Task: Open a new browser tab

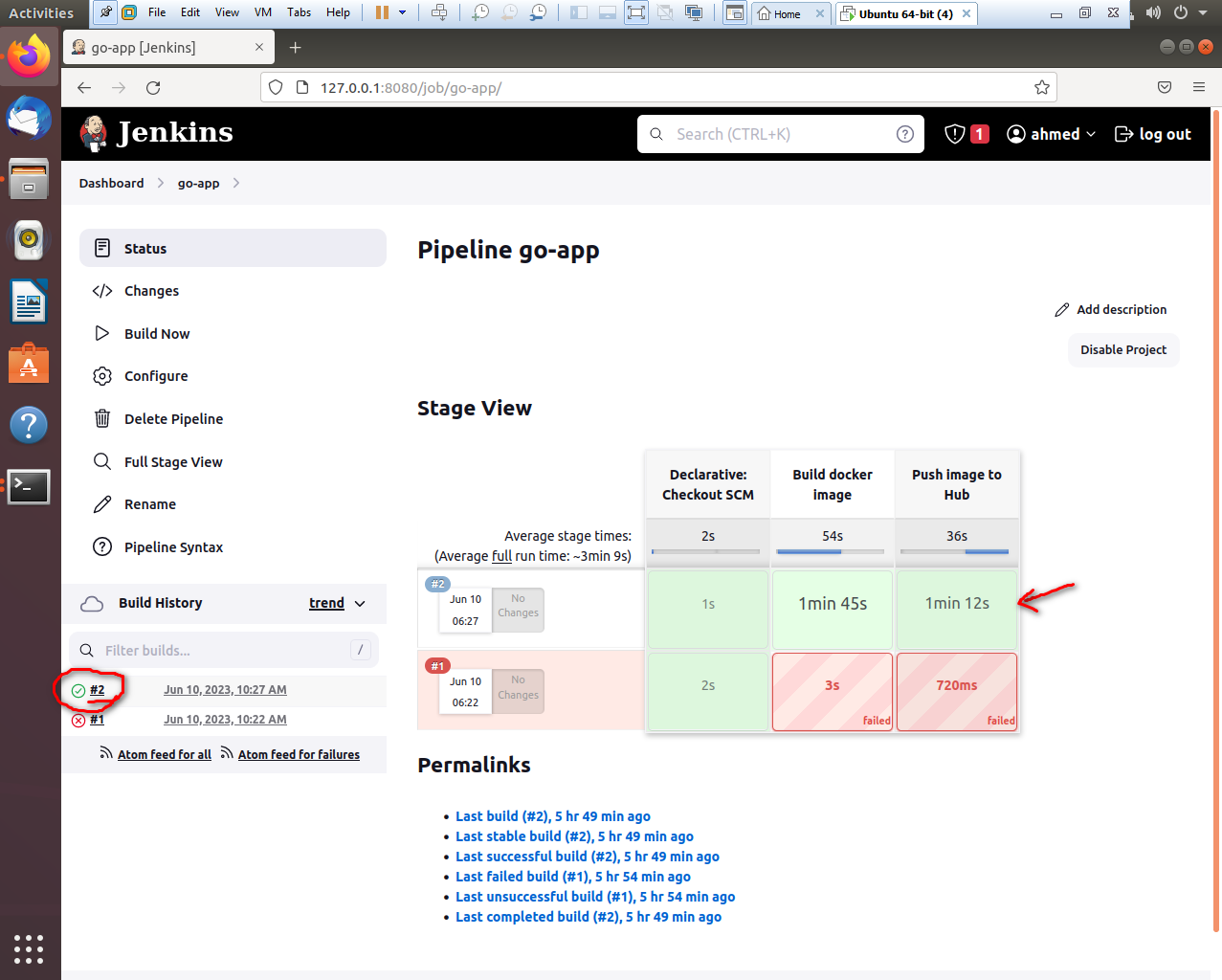Action: tap(295, 47)
